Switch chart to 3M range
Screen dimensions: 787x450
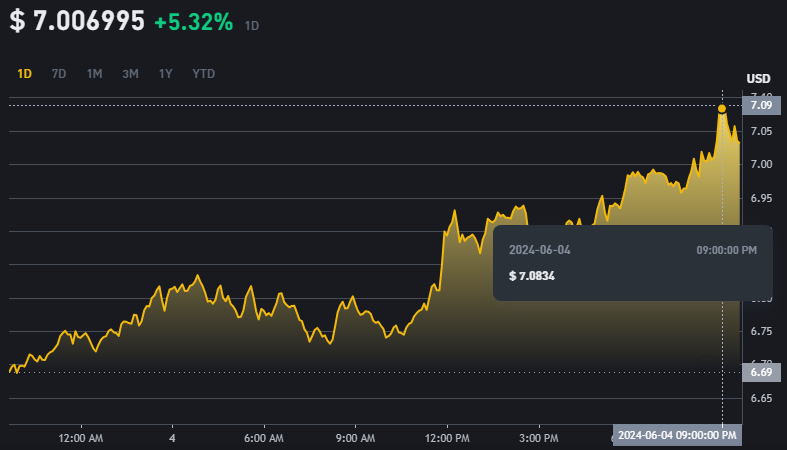[x=130, y=73]
